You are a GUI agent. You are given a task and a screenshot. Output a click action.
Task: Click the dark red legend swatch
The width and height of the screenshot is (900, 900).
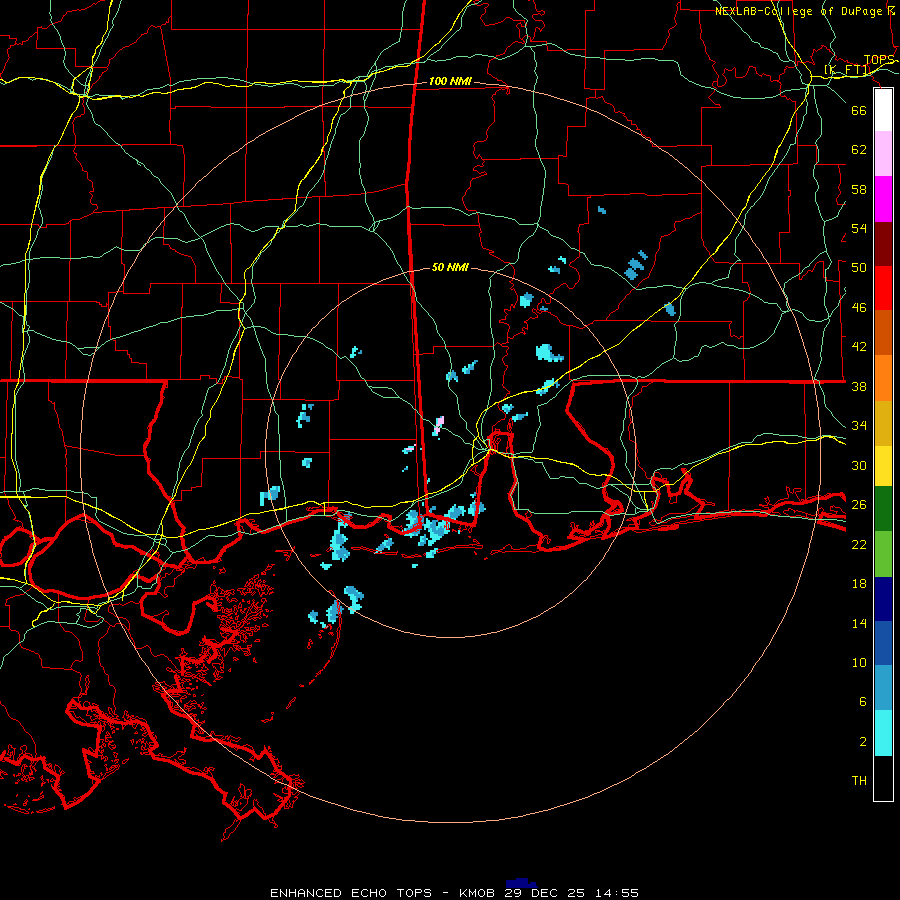pyautogui.click(x=883, y=244)
